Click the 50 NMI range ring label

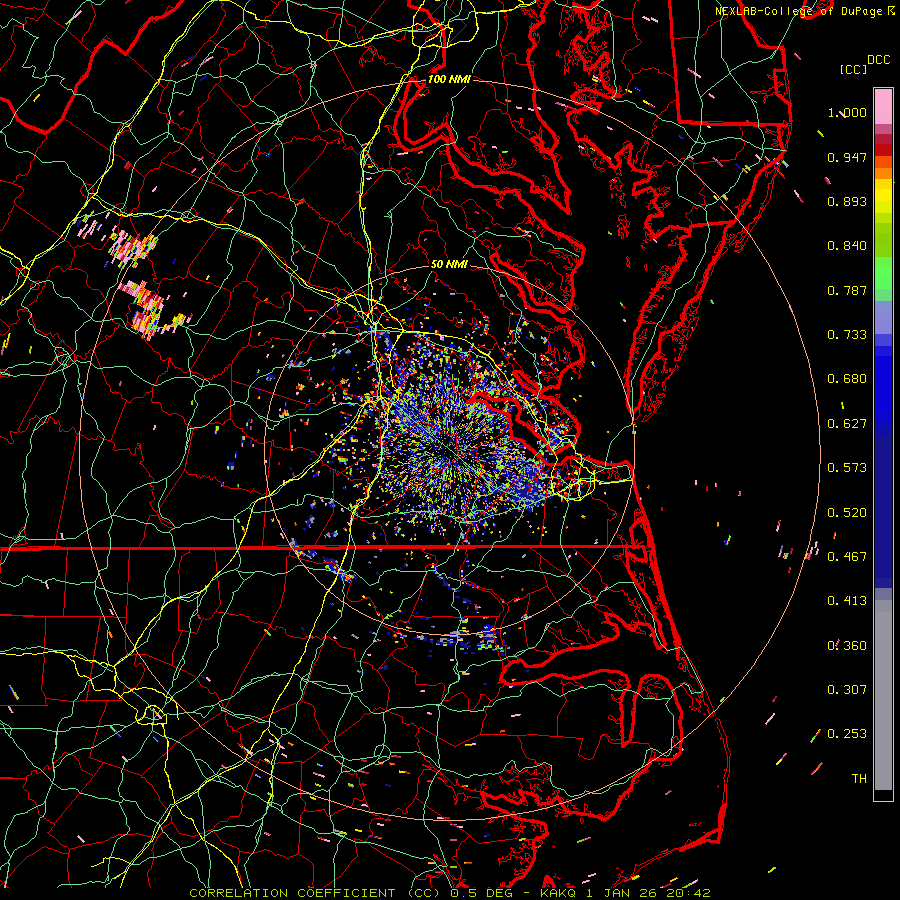coord(449,265)
